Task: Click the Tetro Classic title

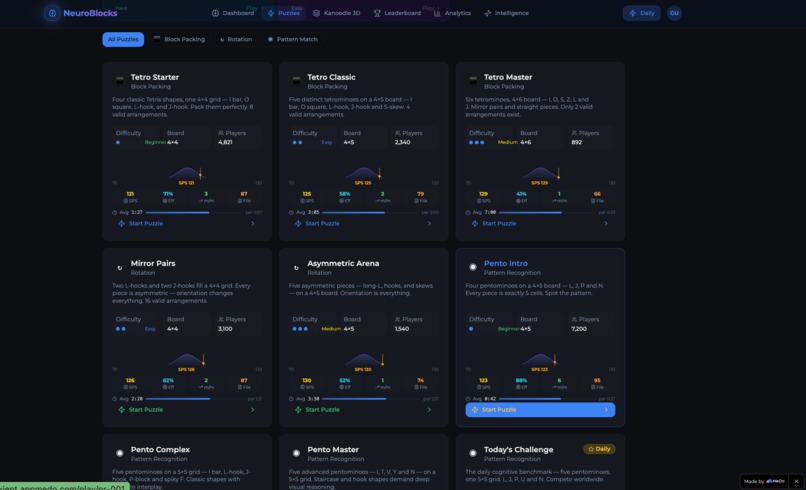Action: coord(332,77)
